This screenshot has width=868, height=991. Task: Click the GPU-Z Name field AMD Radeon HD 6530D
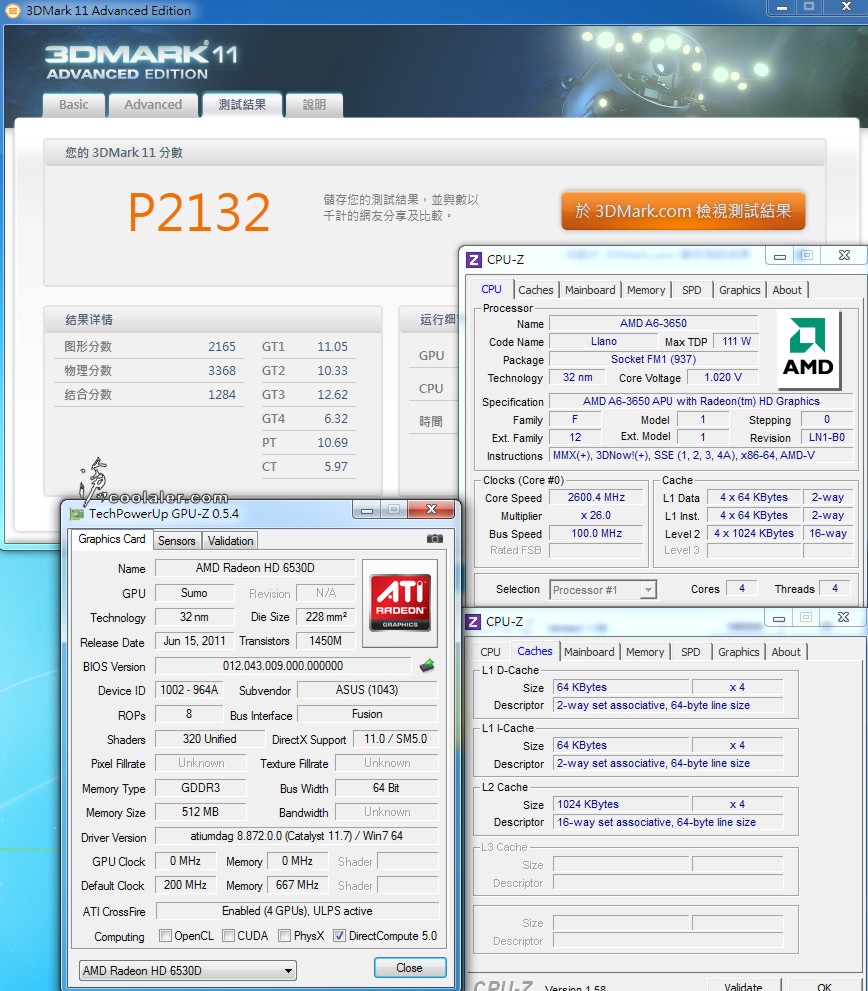pos(255,568)
